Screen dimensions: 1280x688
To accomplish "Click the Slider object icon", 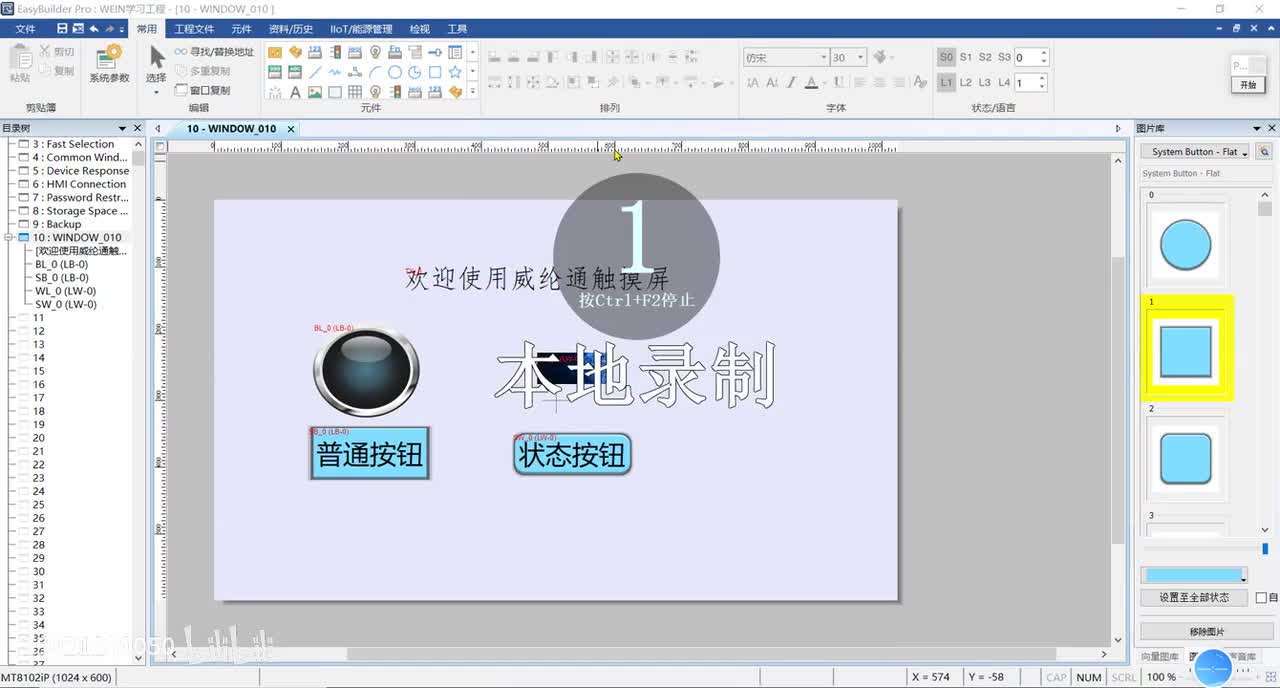I will point(435,52).
